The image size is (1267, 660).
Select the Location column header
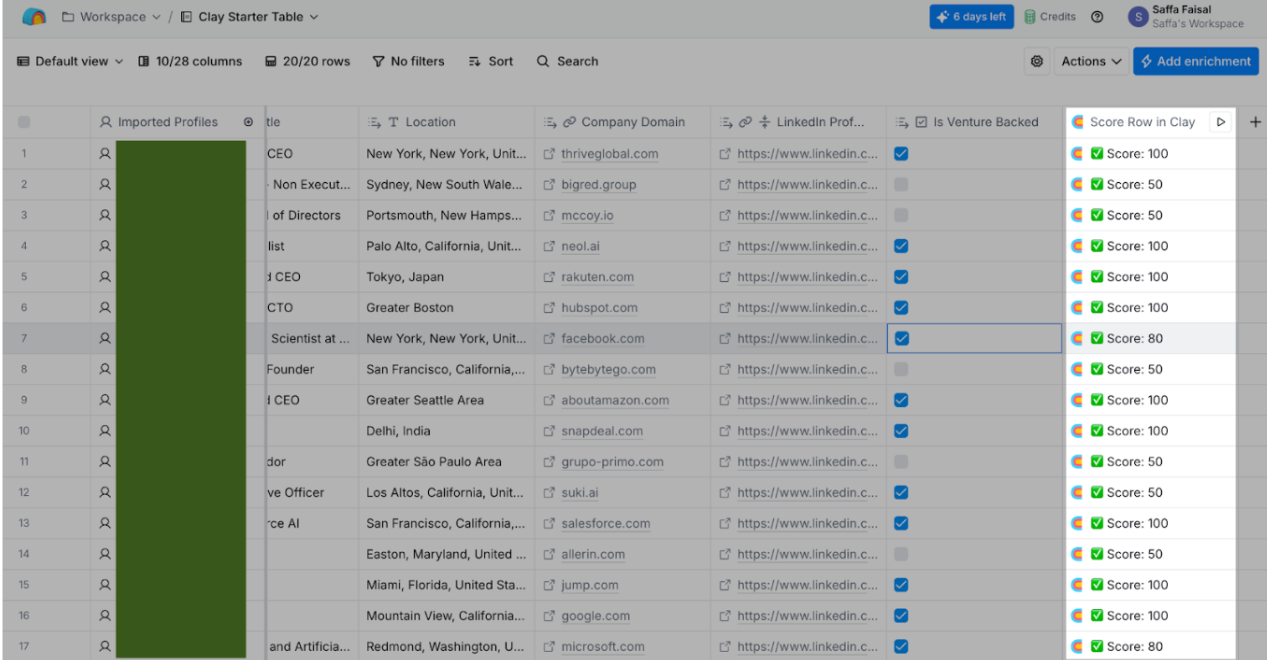coord(446,122)
